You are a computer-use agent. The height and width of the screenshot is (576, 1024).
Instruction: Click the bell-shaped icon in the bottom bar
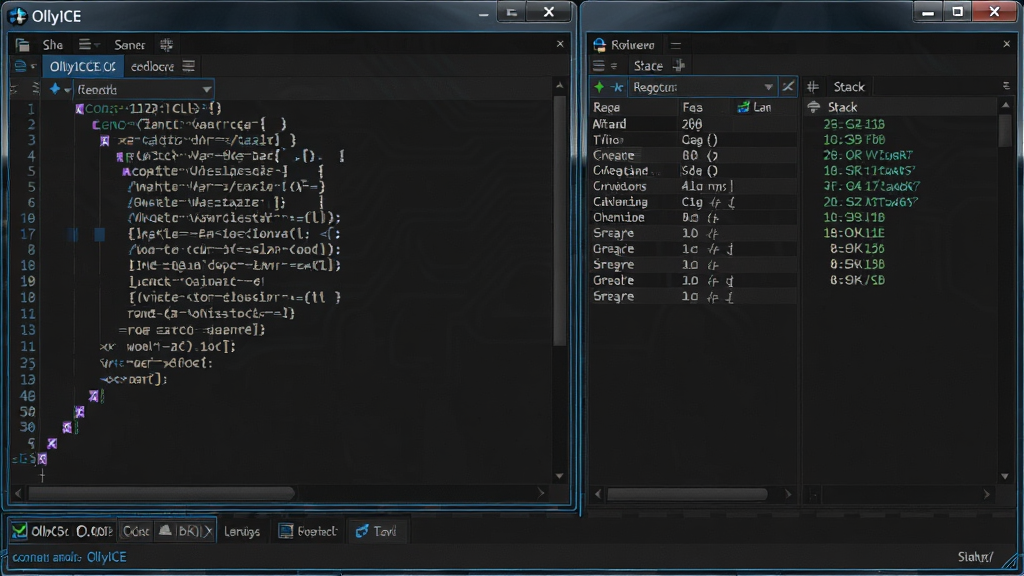click(x=165, y=531)
